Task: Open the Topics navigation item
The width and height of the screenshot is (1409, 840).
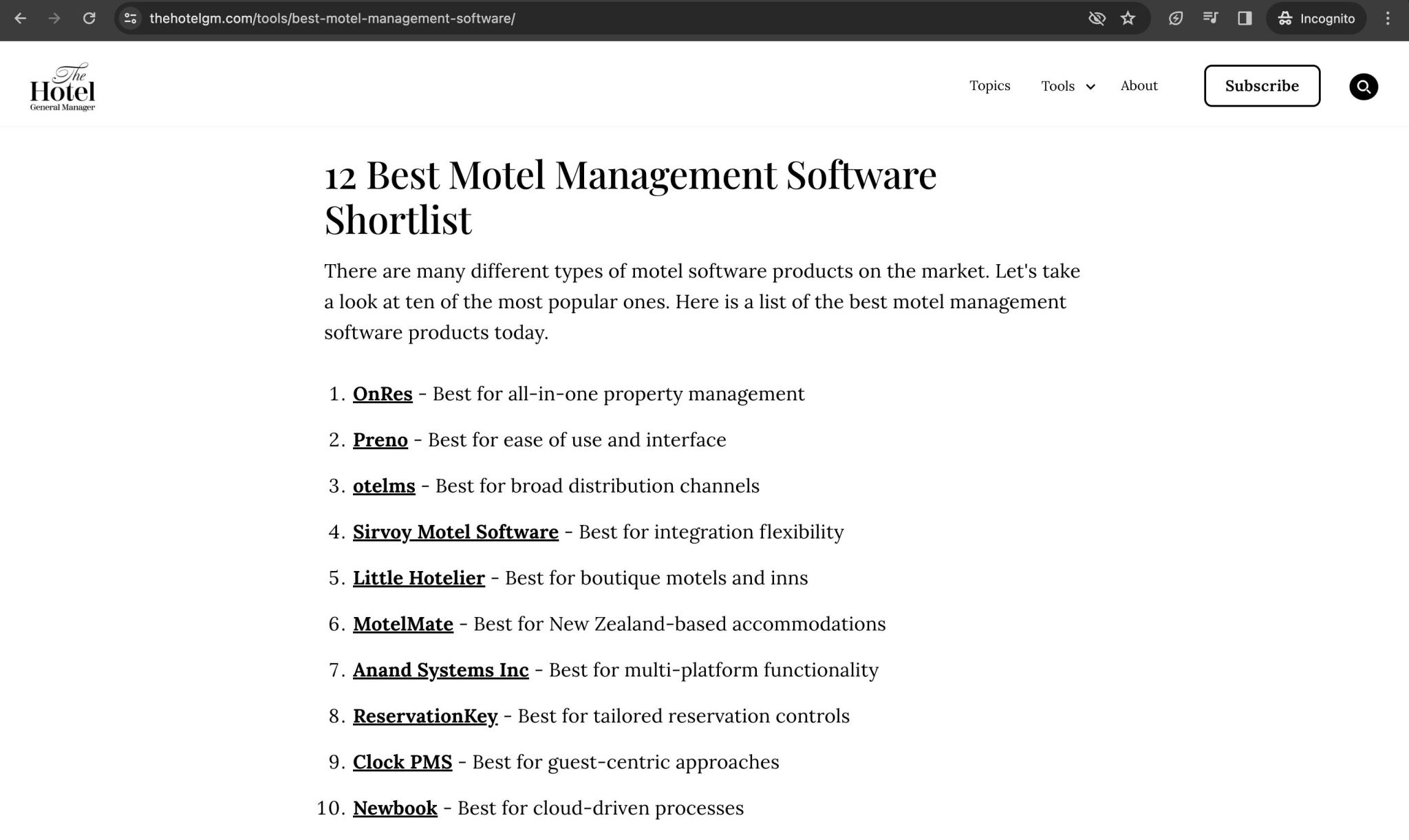Action: point(989,86)
